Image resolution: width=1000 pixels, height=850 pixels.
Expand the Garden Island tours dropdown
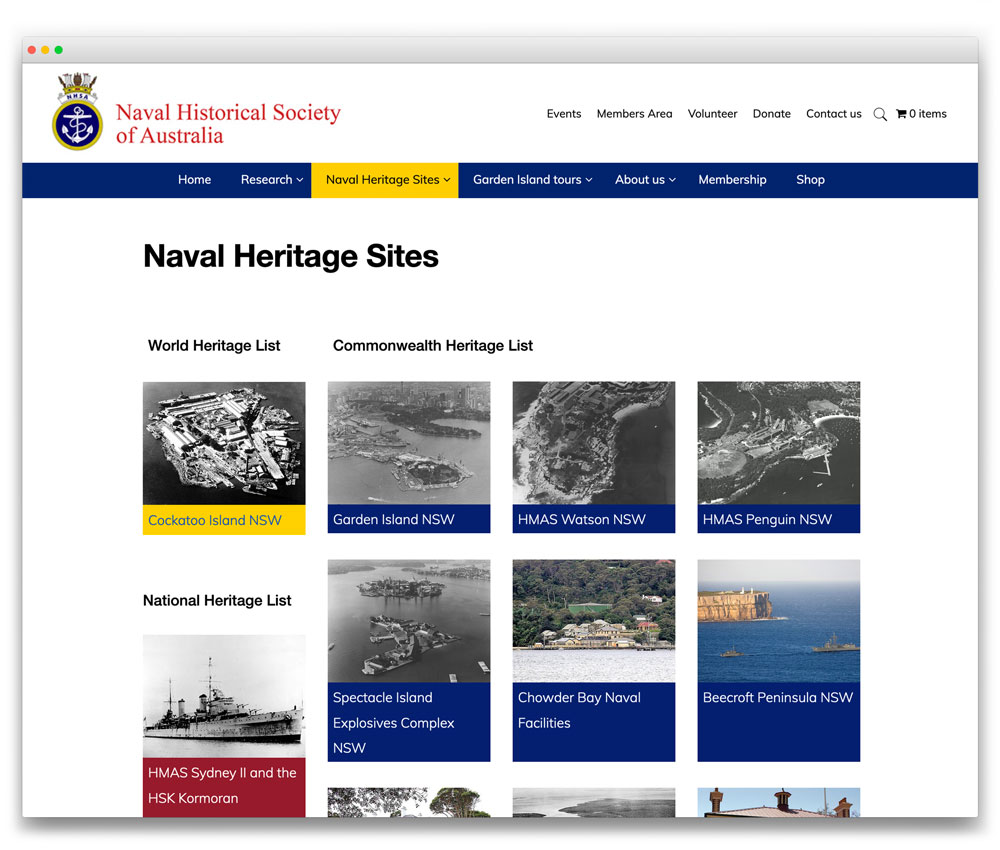point(532,180)
